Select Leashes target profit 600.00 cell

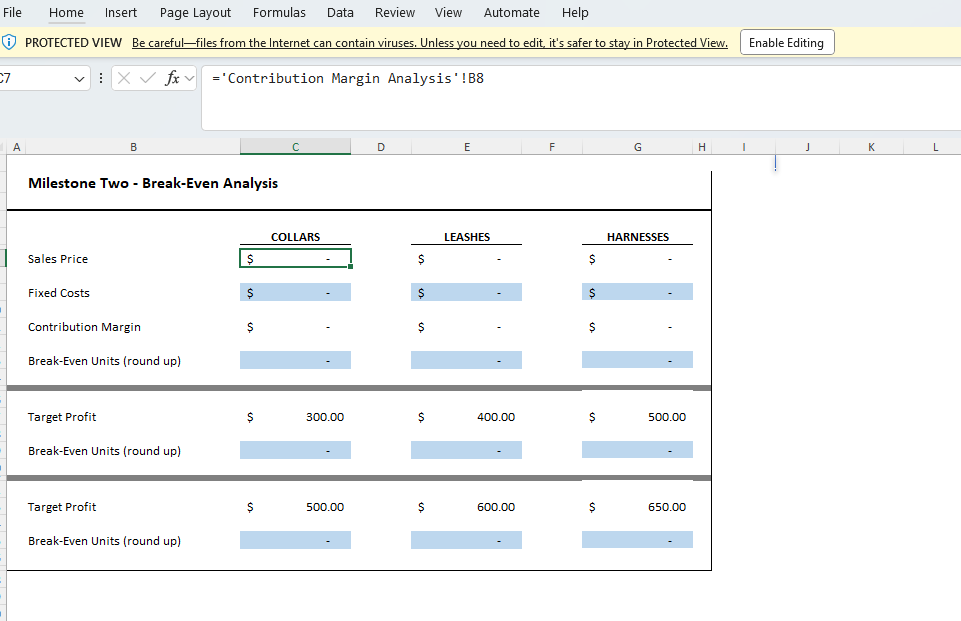tap(466, 507)
